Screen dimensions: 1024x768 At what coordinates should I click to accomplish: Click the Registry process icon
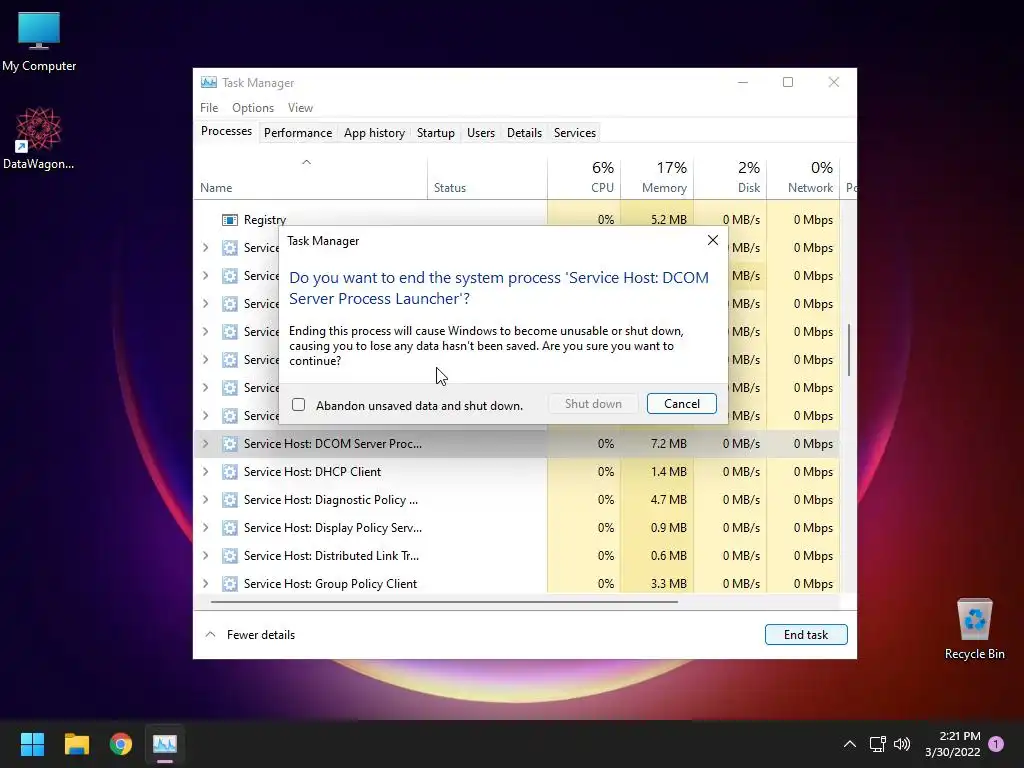(229, 220)
